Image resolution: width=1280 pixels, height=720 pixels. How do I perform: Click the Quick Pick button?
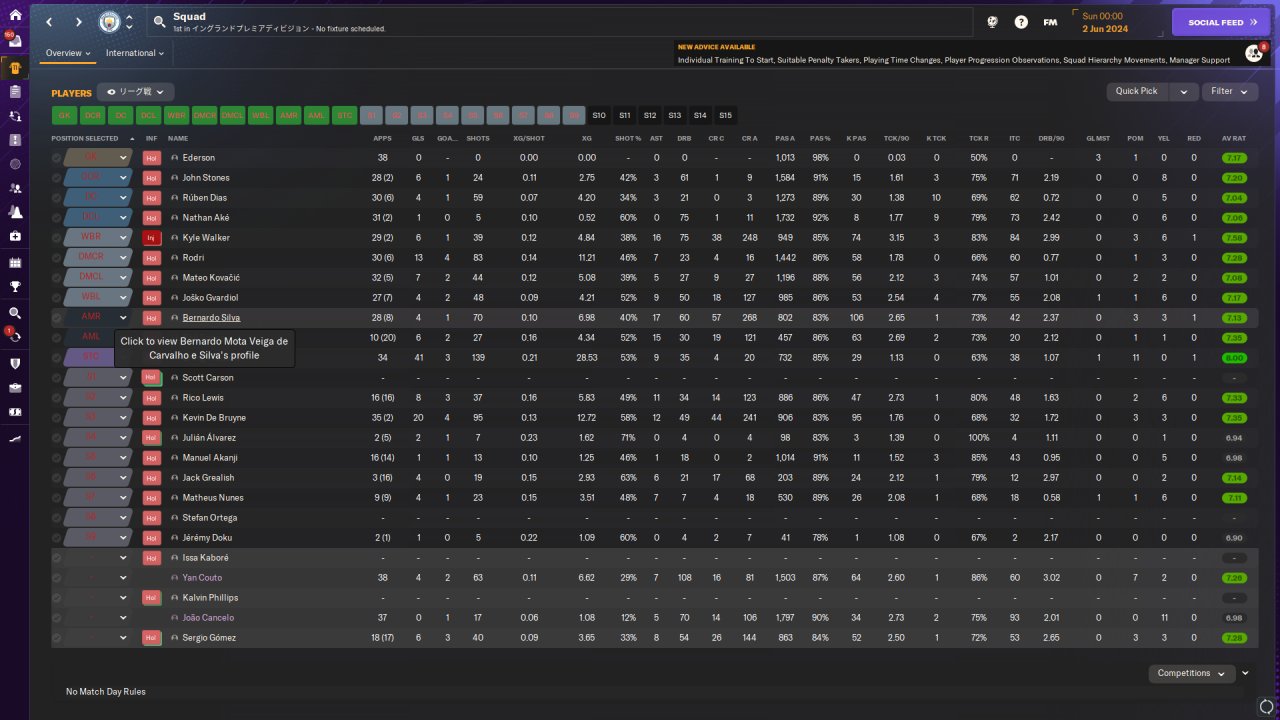click(1137, 92)
